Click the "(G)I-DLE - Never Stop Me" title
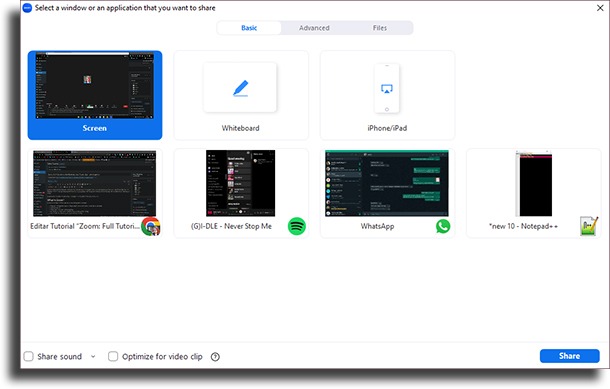Image resolution: width=610 pixels, height=389 pixels. [x=231, y=226]
